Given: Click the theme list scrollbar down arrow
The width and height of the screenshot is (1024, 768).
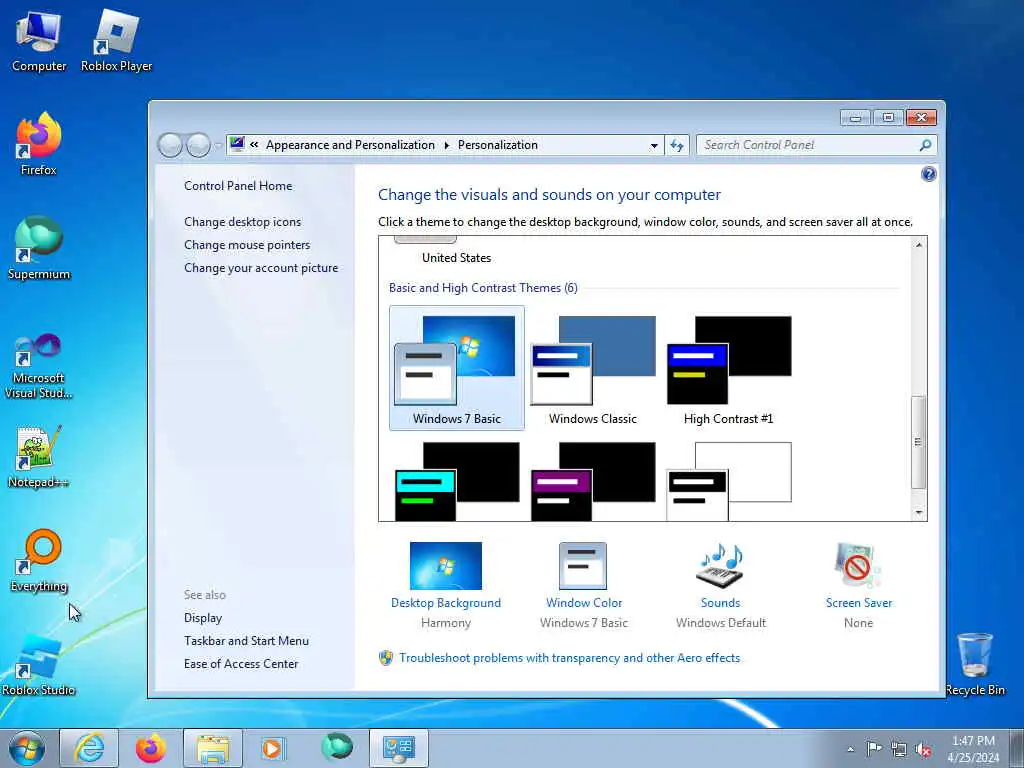Looking at the screenshot, I should pos(918,513).
